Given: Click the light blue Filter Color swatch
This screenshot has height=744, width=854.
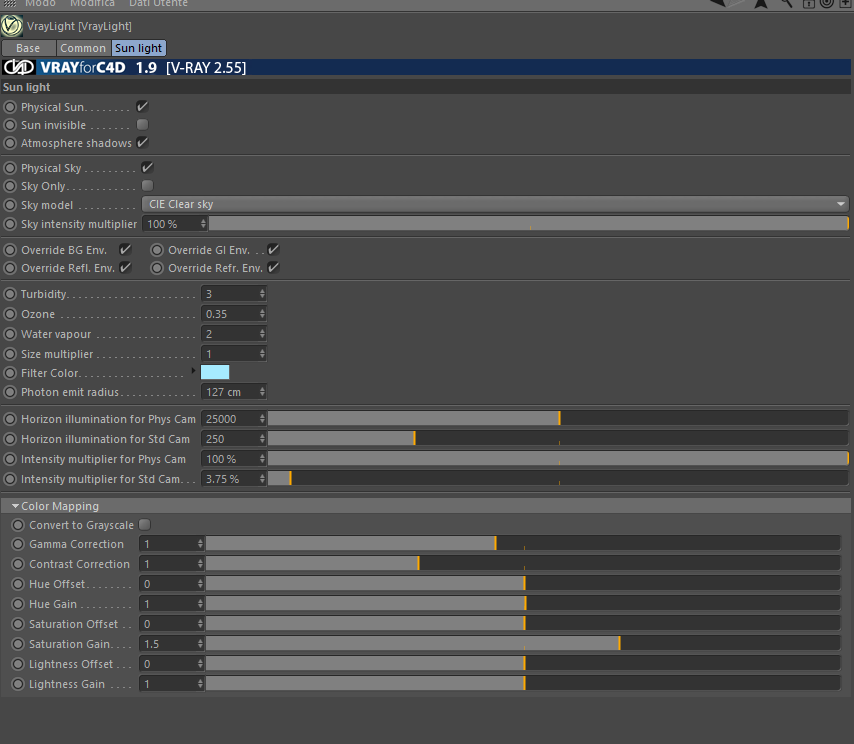Looking at the screenshot, I should click(215, 372).
